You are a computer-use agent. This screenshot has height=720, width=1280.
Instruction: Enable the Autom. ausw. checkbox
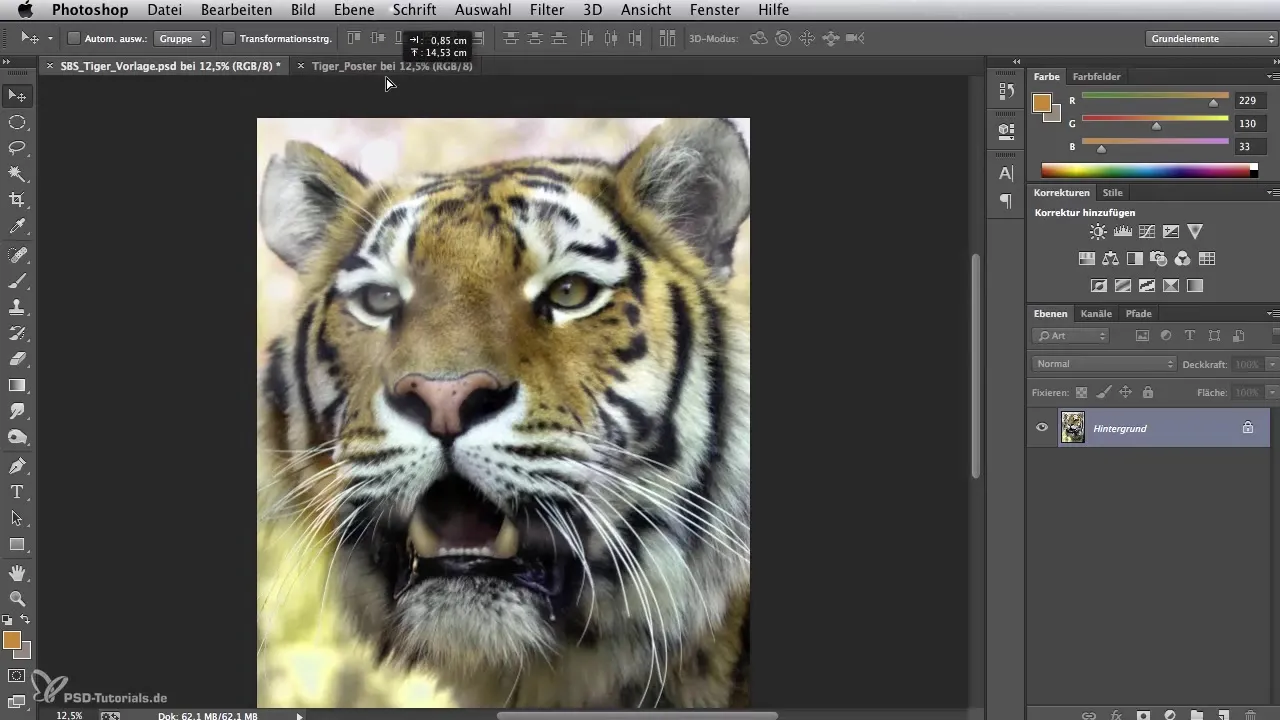74,38
